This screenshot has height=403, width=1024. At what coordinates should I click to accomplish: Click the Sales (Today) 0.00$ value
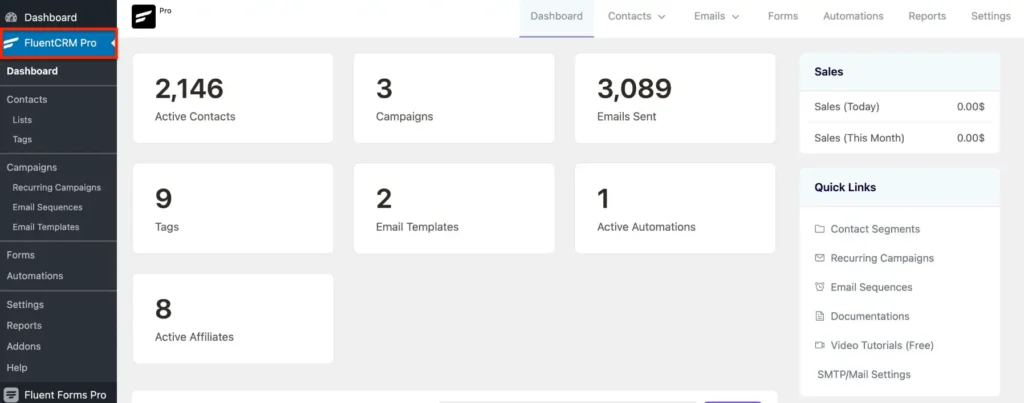point(970,106)
